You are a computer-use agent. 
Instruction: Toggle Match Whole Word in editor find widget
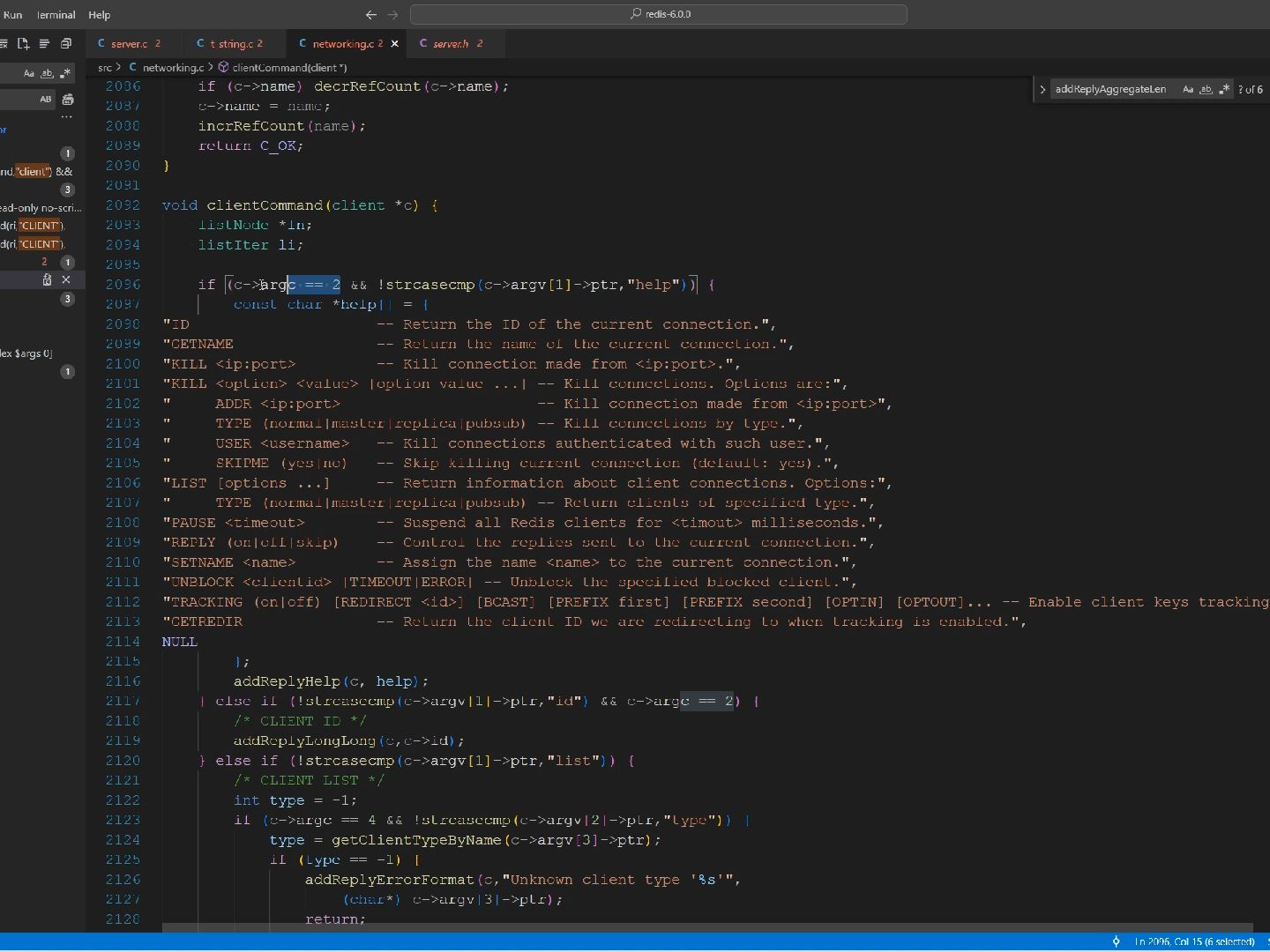click(1206, 89)
